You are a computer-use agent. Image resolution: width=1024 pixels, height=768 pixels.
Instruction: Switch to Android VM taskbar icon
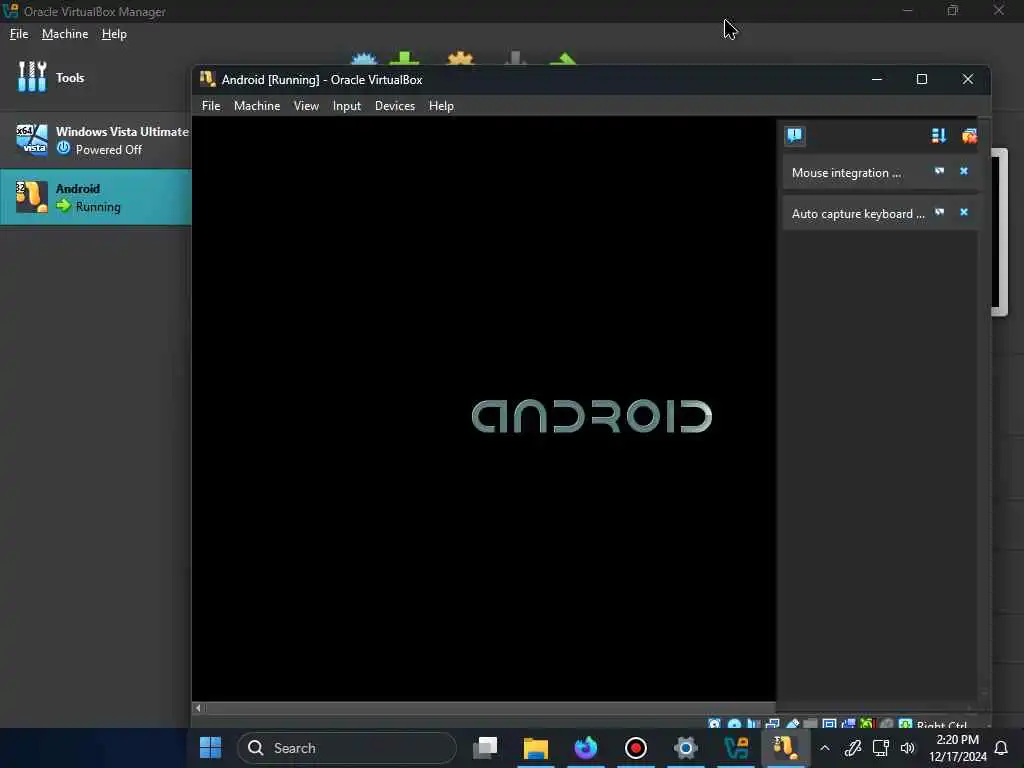pyautogui.click(x=786, y=748)
